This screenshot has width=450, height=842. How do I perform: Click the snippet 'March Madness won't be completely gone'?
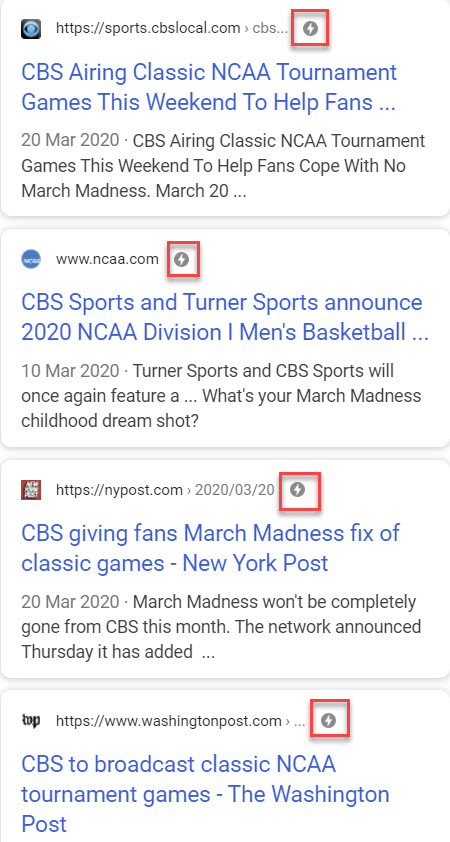coord(220,614)
